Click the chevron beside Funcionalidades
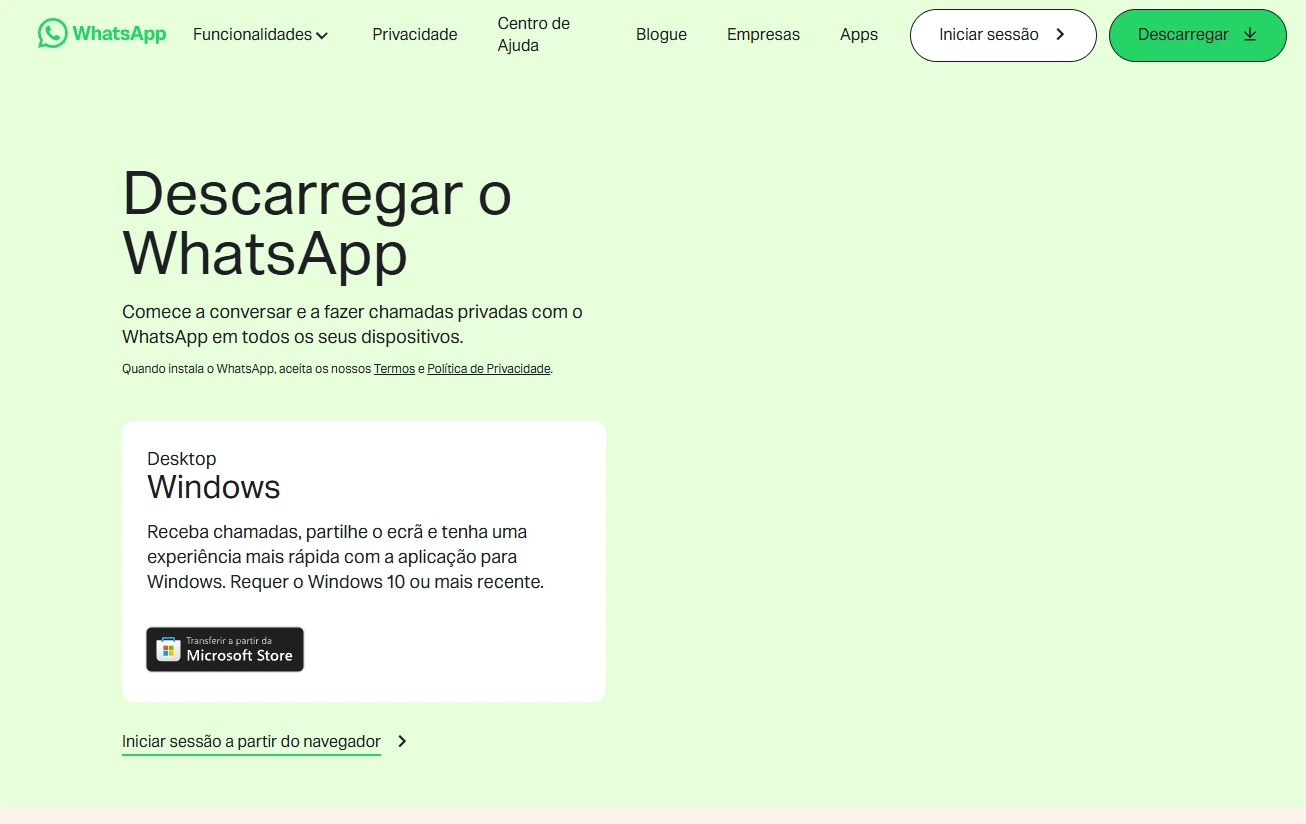 point(323,35)
